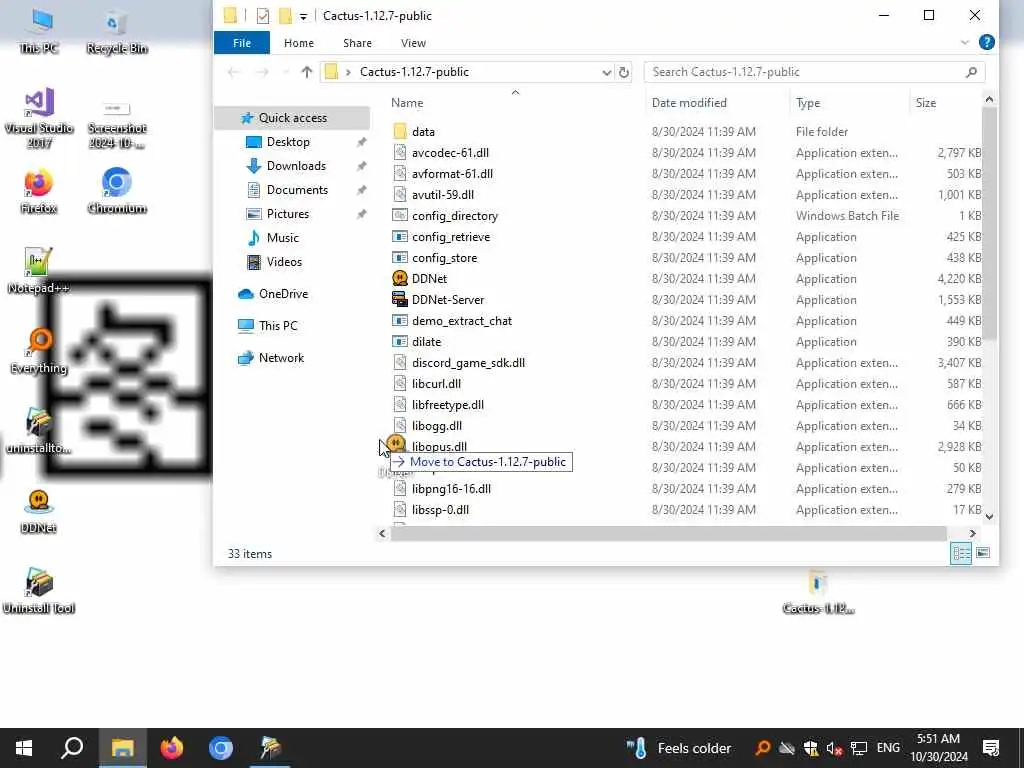
Task: Refresh the Cactus-1.12.7-public folder
Action: (624, 72)
